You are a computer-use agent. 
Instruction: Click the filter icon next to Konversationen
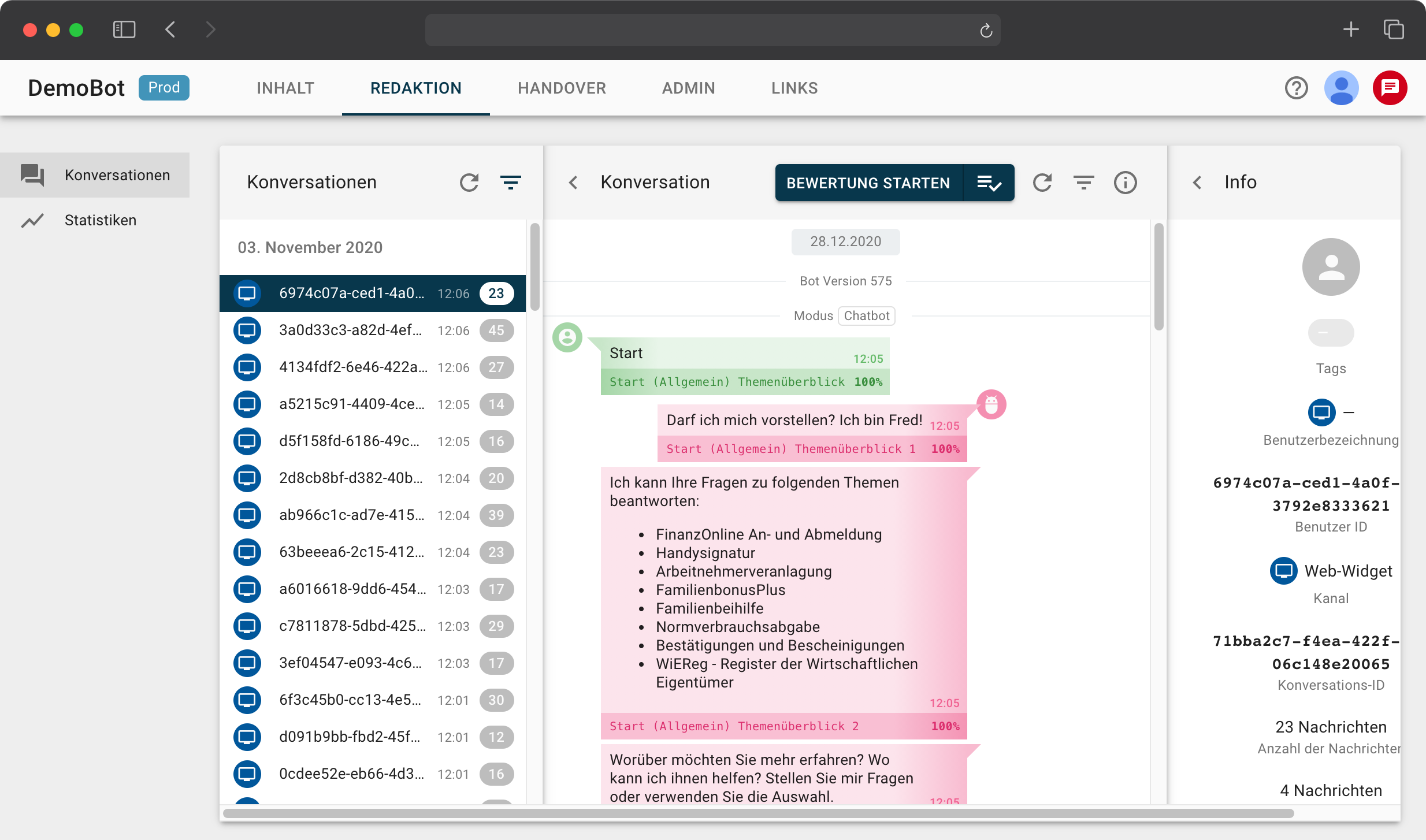510,182
